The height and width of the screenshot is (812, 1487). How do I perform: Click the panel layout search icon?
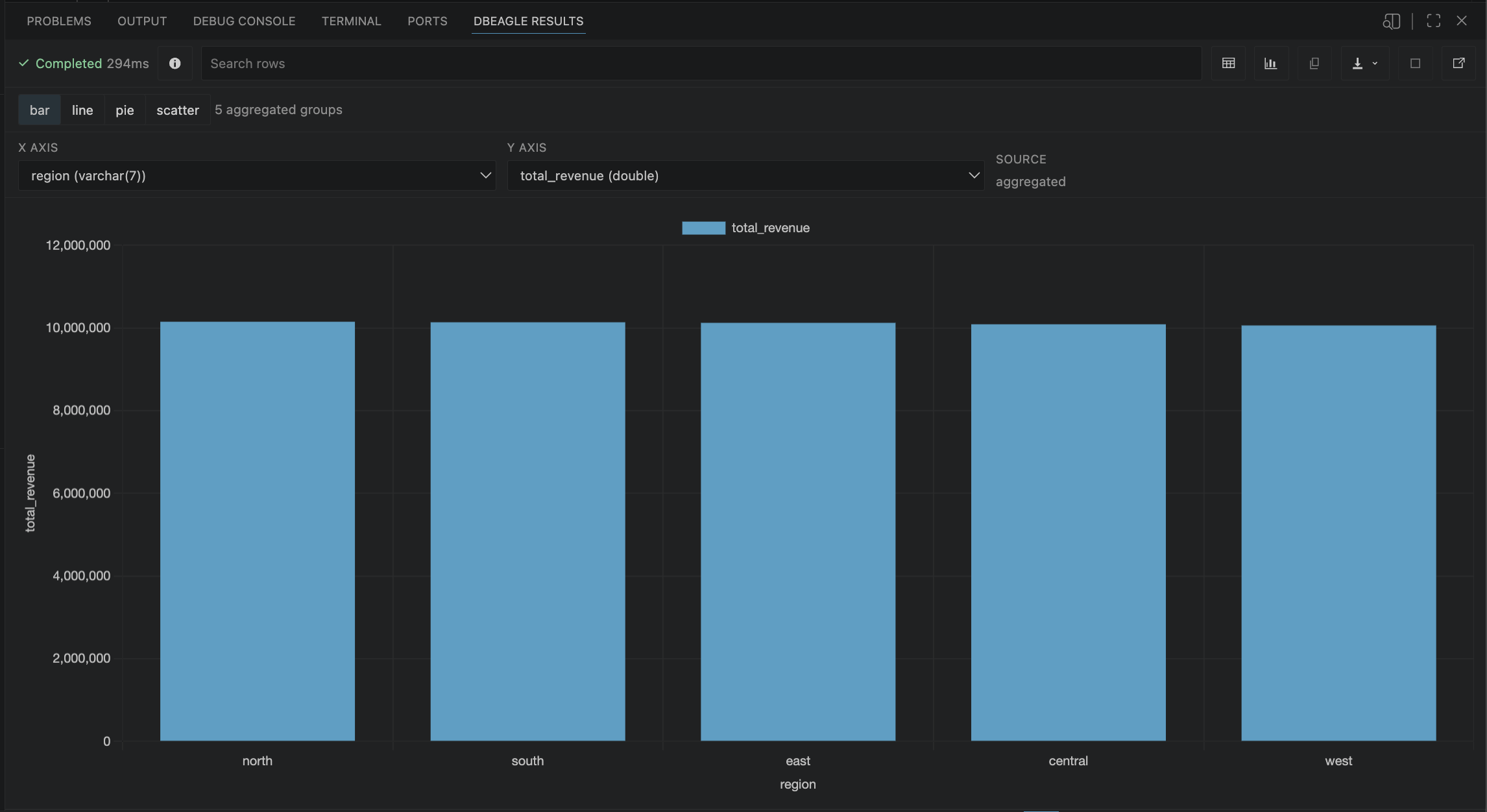point(1391,21)
